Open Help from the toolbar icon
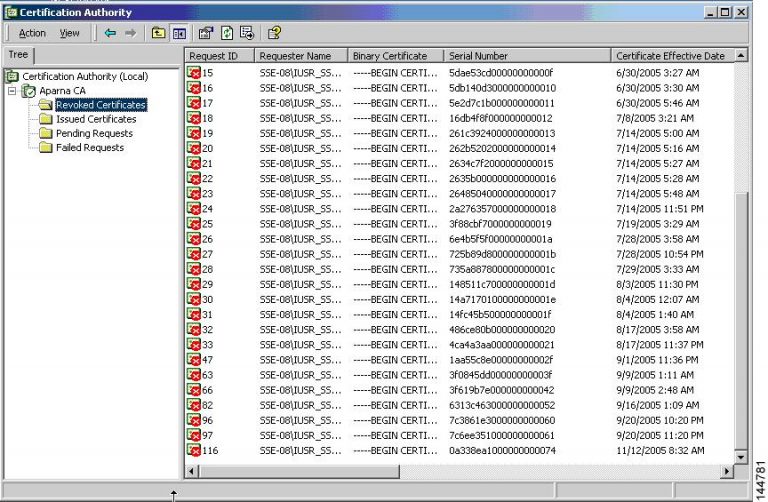The image size is (768, 502). [x=274, y=33]
